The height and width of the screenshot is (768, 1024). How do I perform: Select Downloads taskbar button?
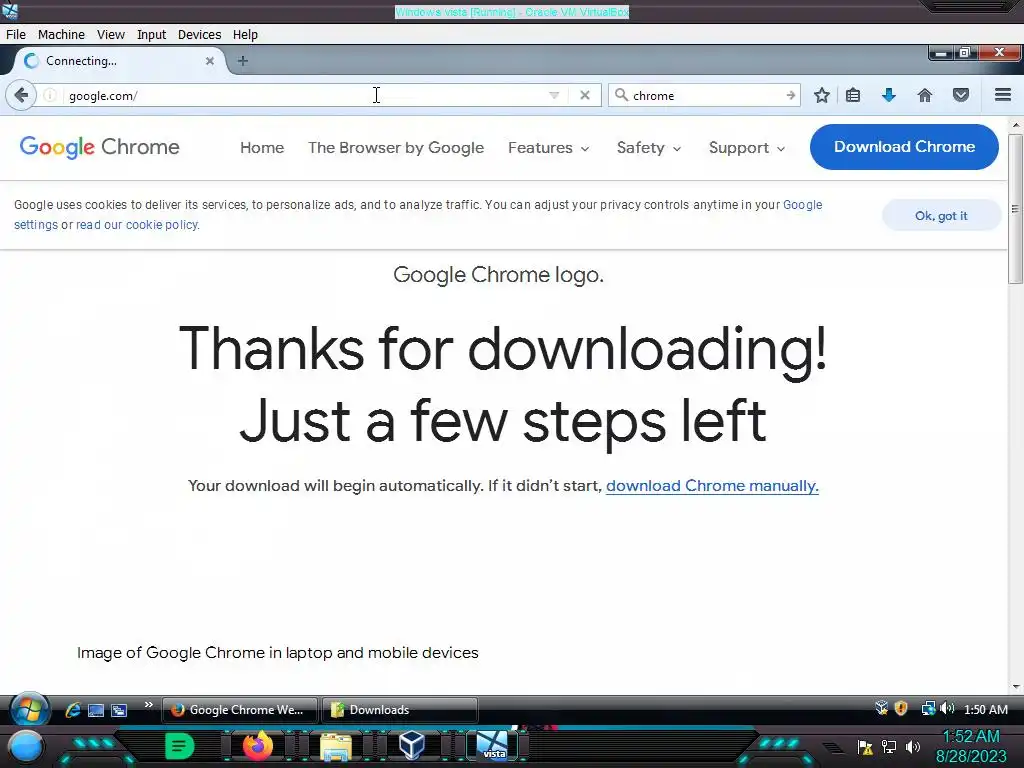tap(399, 710)
